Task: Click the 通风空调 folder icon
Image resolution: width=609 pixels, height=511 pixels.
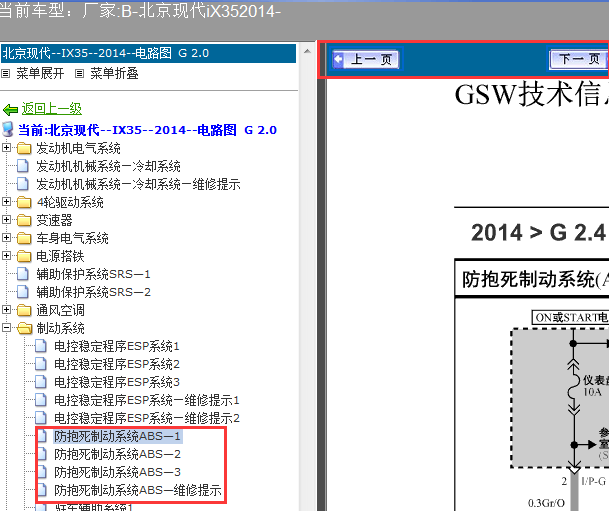Action: pos(24,310)
